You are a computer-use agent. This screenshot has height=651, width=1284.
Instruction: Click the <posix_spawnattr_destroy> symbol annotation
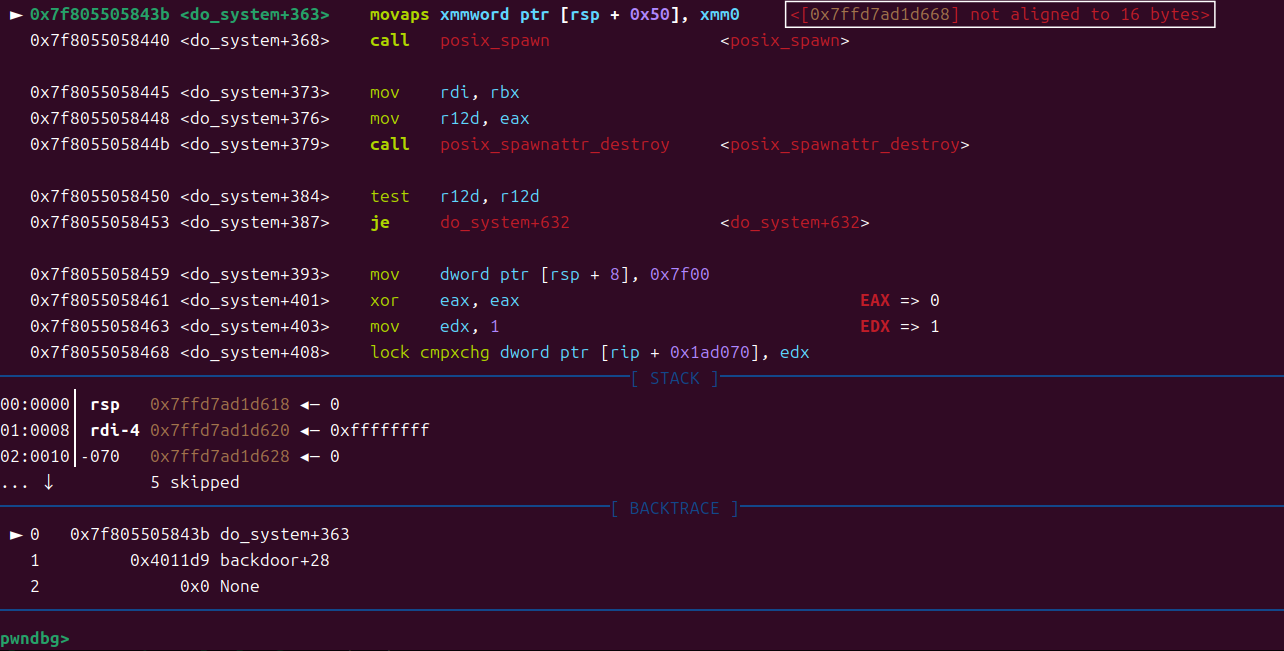[844, 145]
